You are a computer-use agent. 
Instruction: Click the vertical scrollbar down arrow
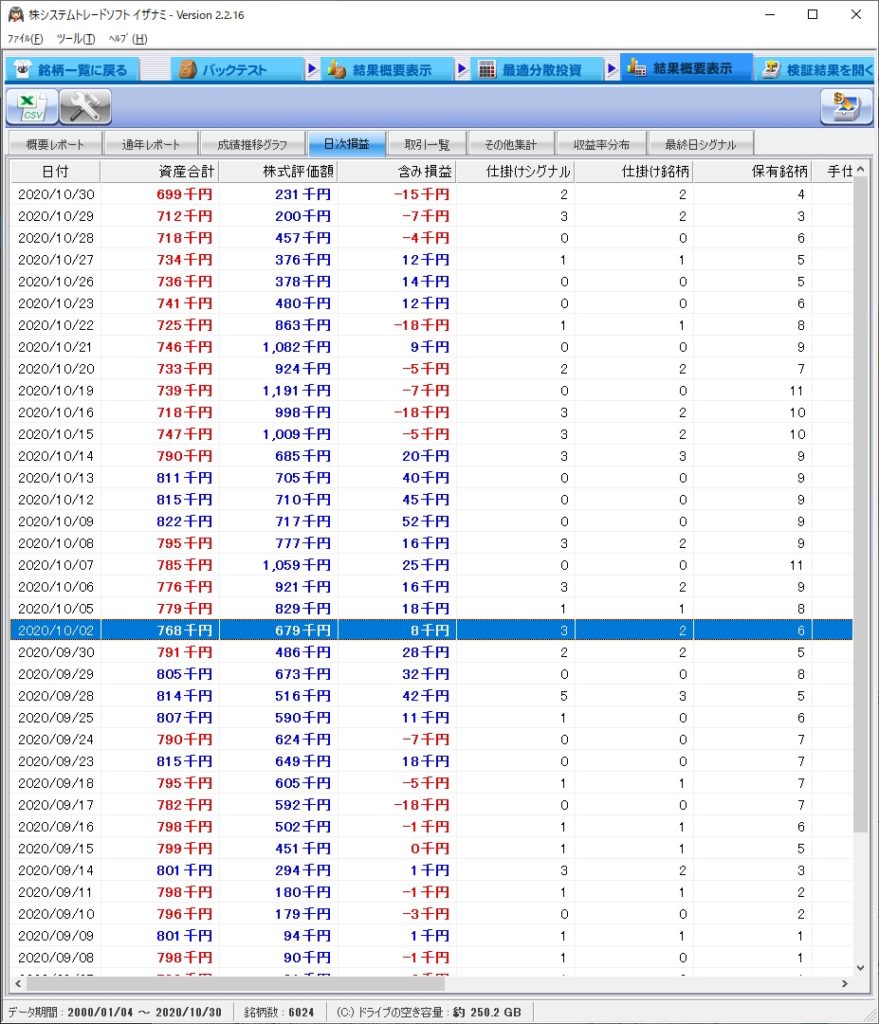click(861, 967)
